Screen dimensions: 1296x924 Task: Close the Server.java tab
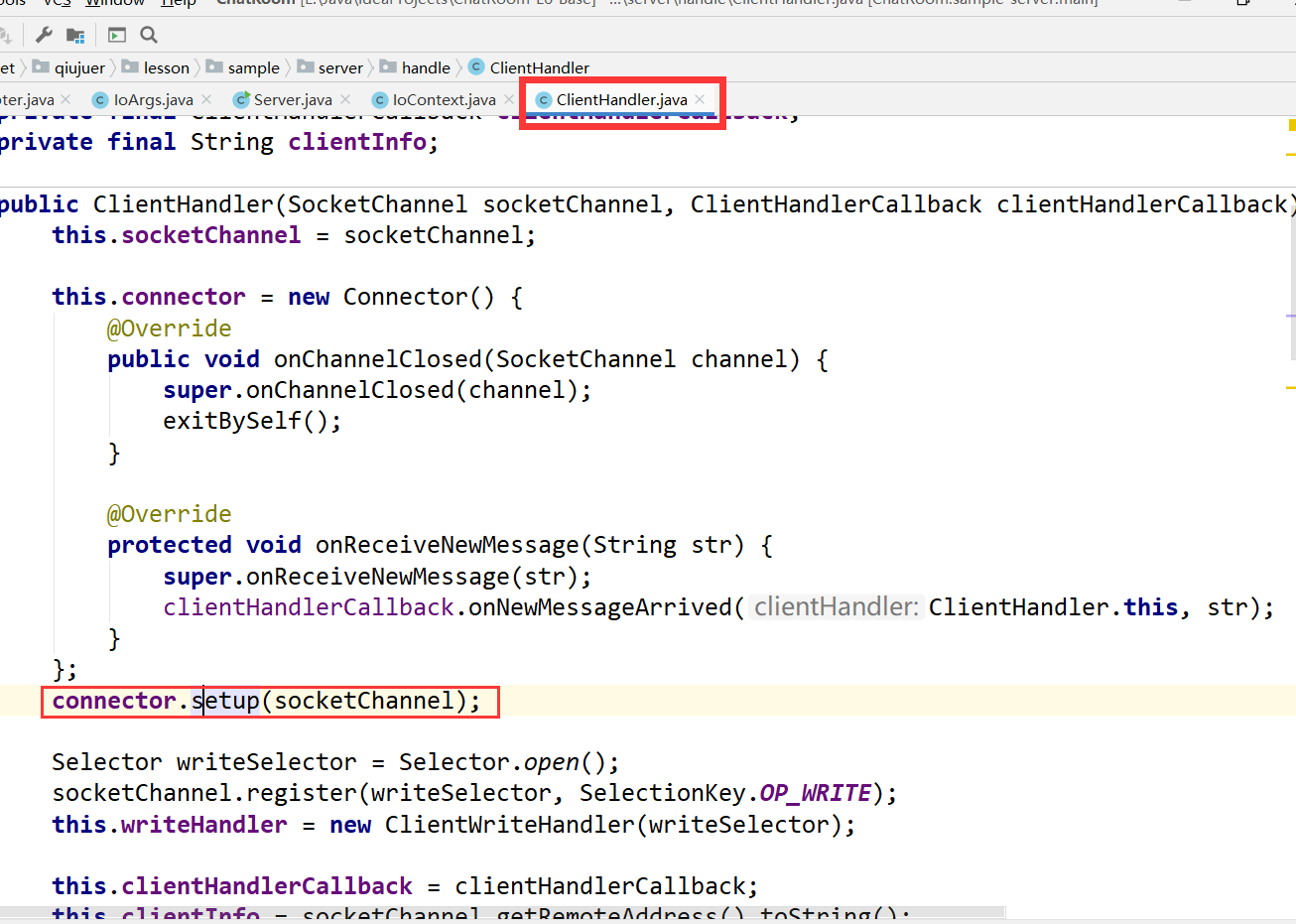point(345,99)
